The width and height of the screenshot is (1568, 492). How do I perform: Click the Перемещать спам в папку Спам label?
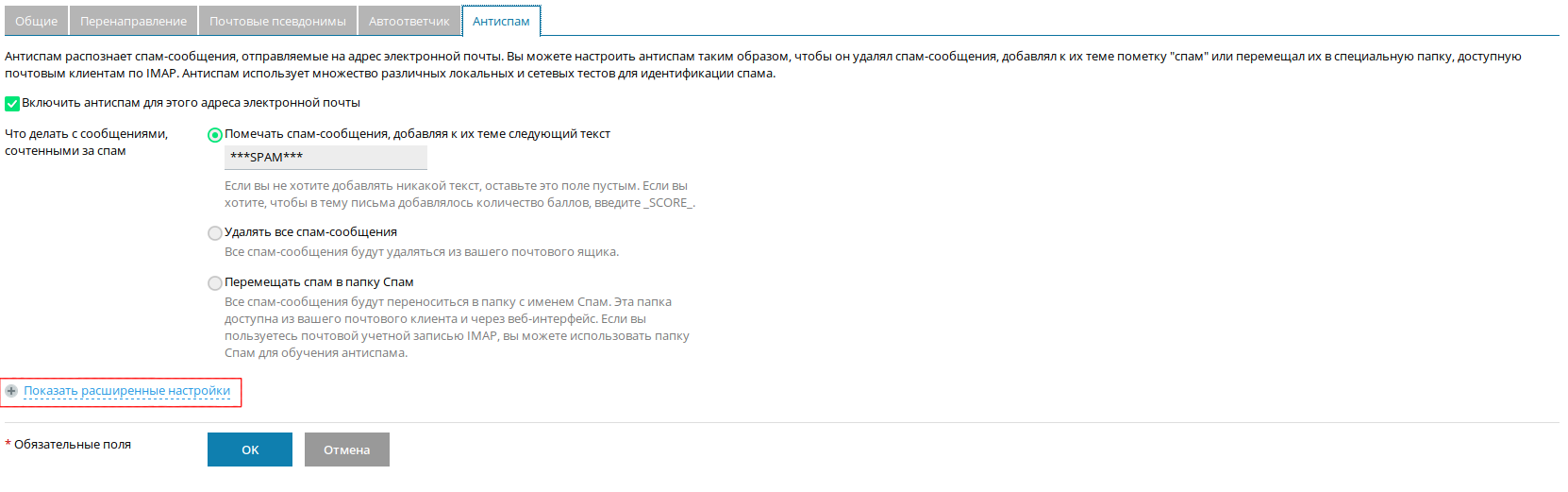click(x=319, y=282)
